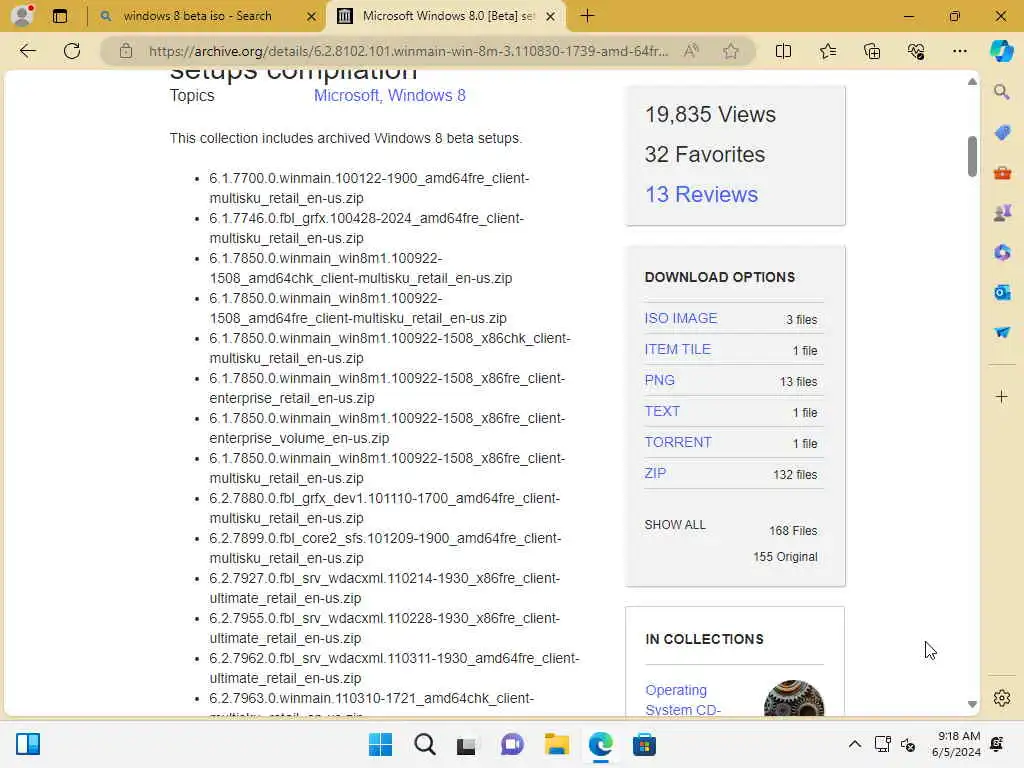
Task: Close the Microsoft Windows 8.0 Beta tab
Action: 551,16
